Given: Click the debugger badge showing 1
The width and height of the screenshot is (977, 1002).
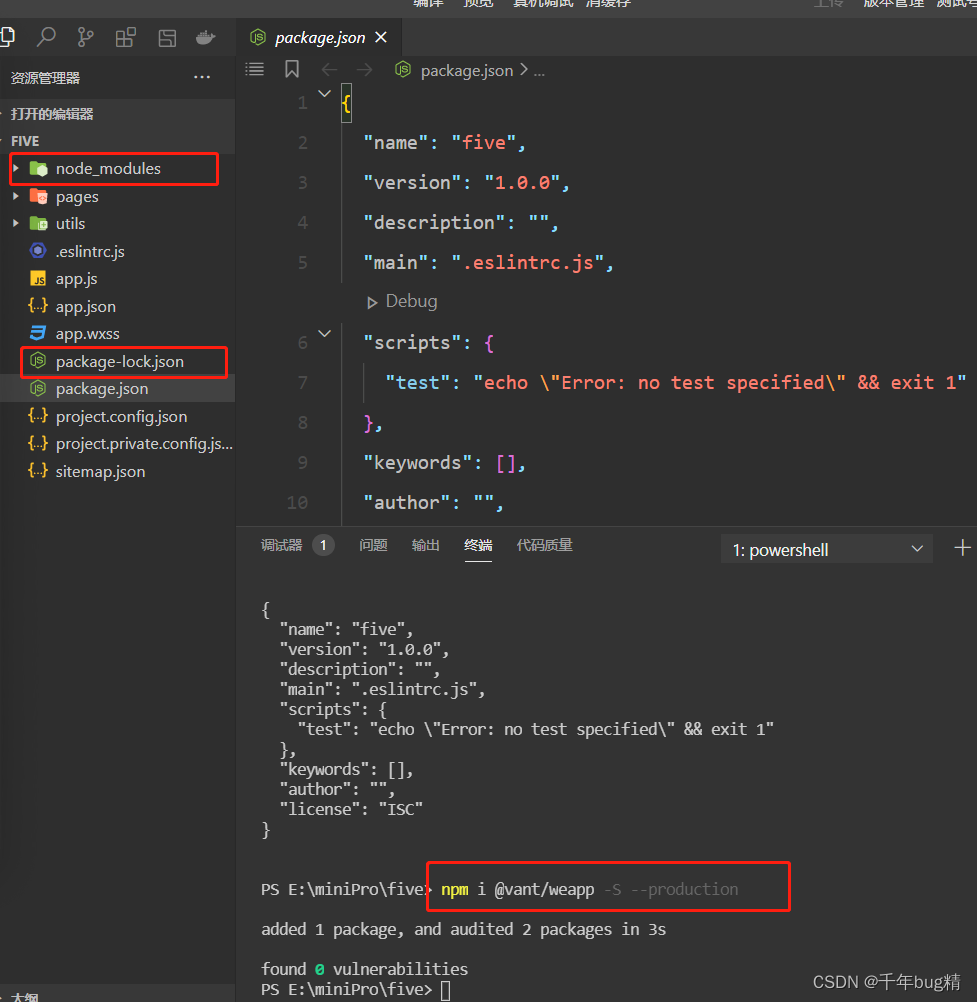Looking at the screenshot, I should click(323, 545).
